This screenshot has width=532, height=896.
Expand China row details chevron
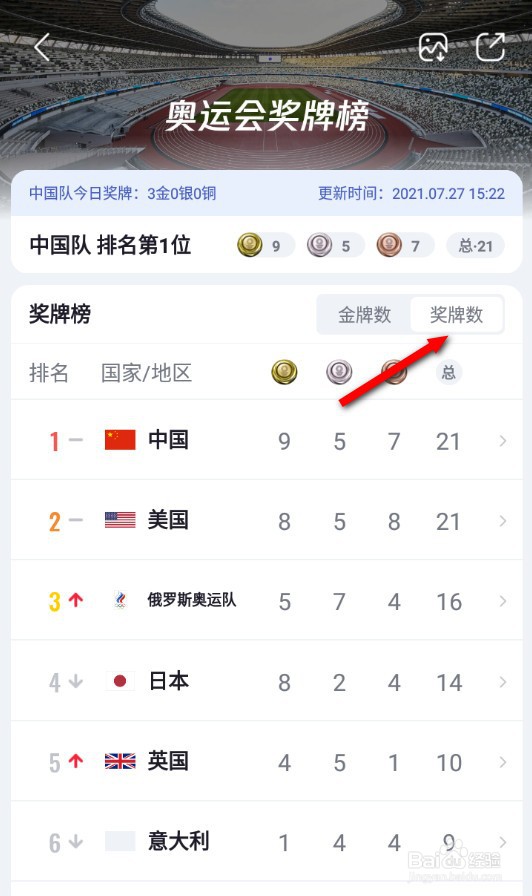502,441
